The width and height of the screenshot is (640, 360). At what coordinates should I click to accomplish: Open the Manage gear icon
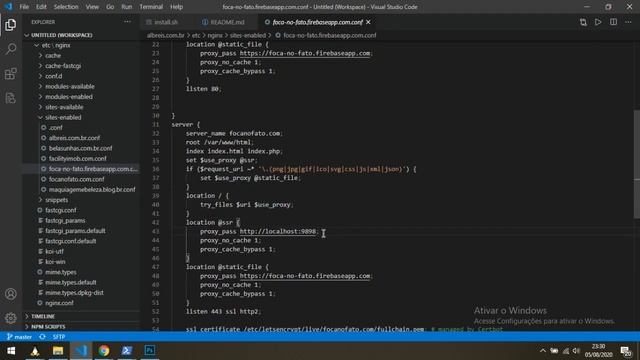tap(11, 318)
